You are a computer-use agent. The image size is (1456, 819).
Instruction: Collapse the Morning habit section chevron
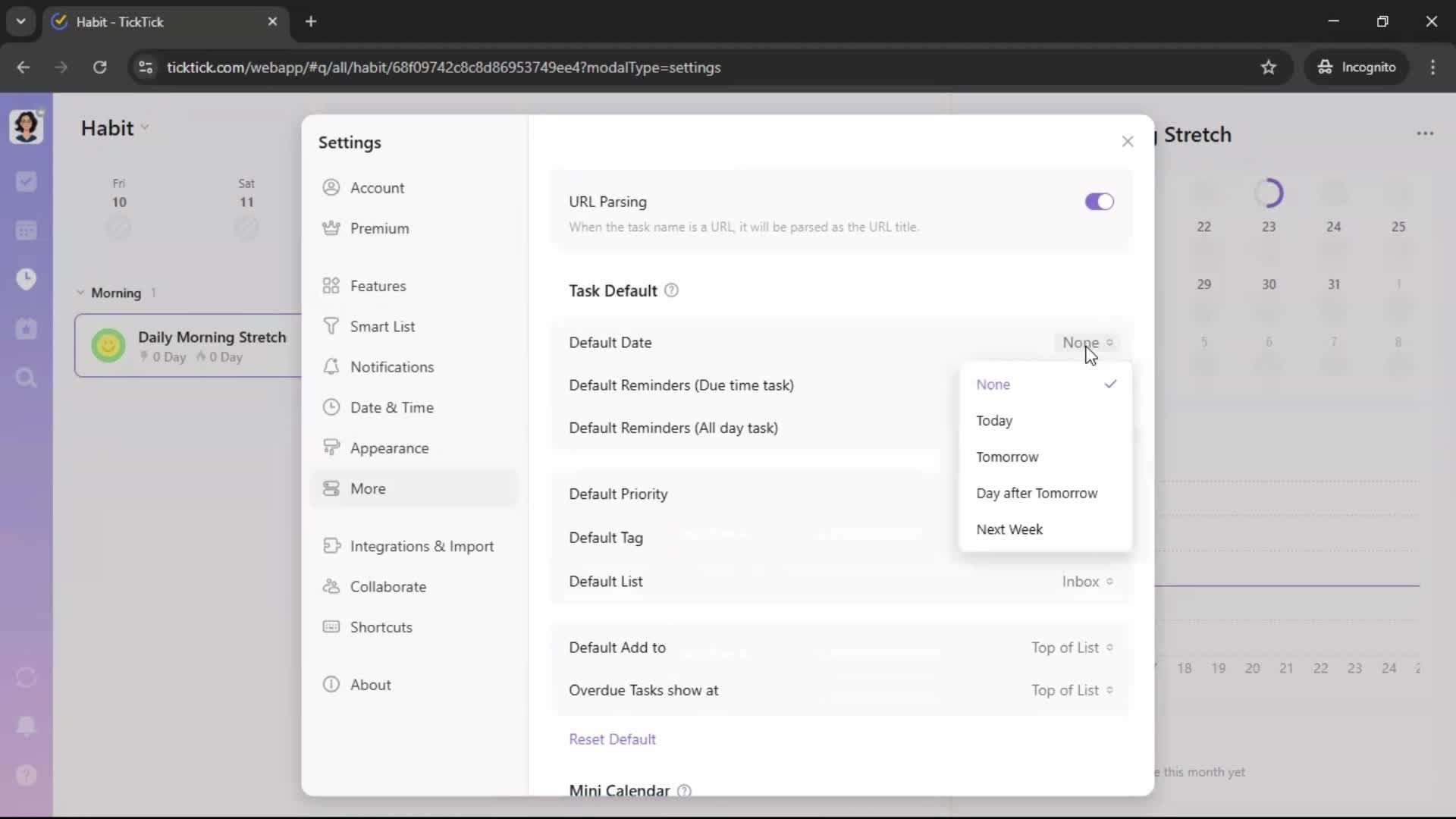[x=80, y=293]
